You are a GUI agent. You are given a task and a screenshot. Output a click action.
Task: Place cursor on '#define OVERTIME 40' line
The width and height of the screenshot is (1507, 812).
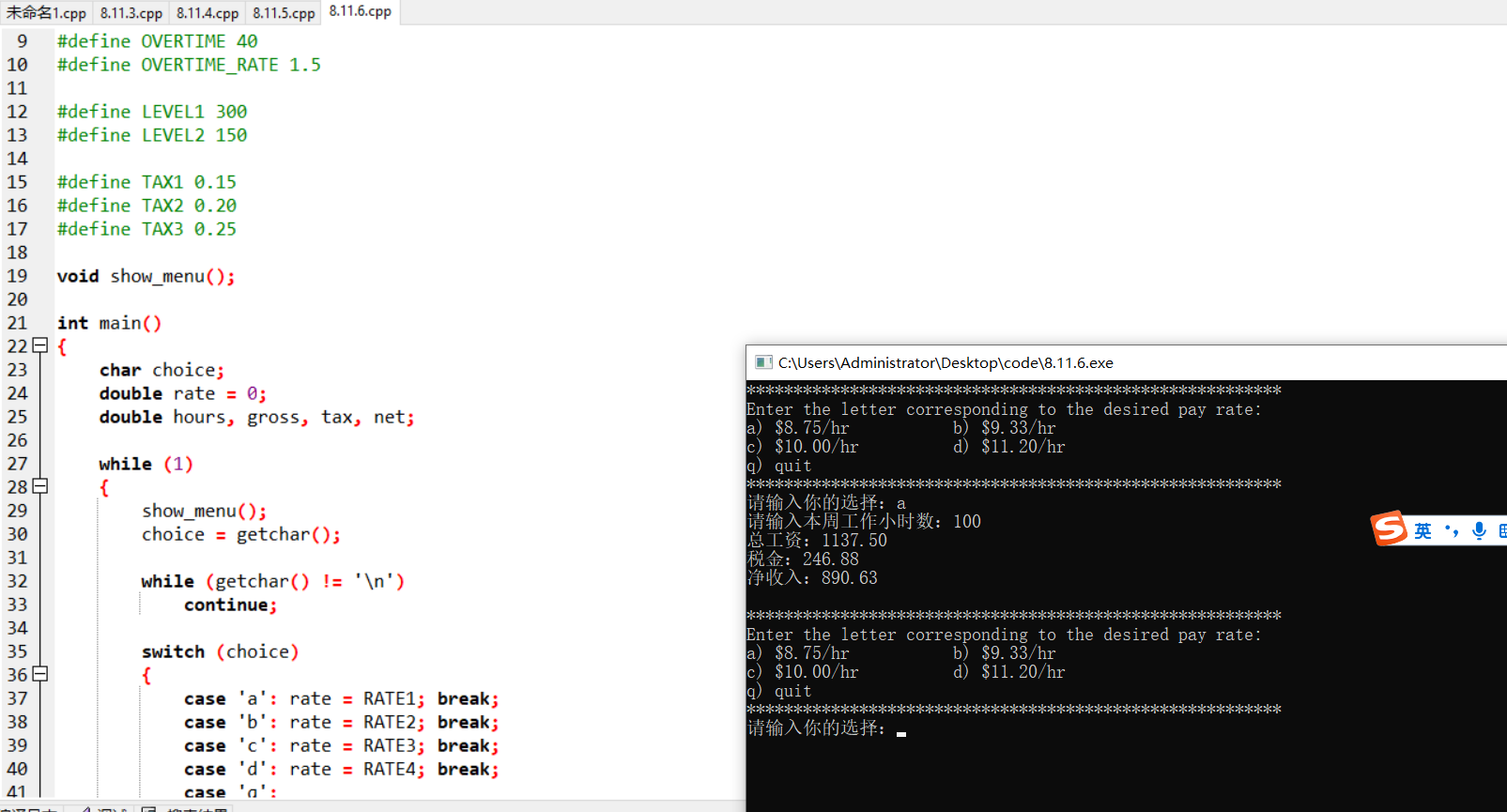click(x=157, y=41)
